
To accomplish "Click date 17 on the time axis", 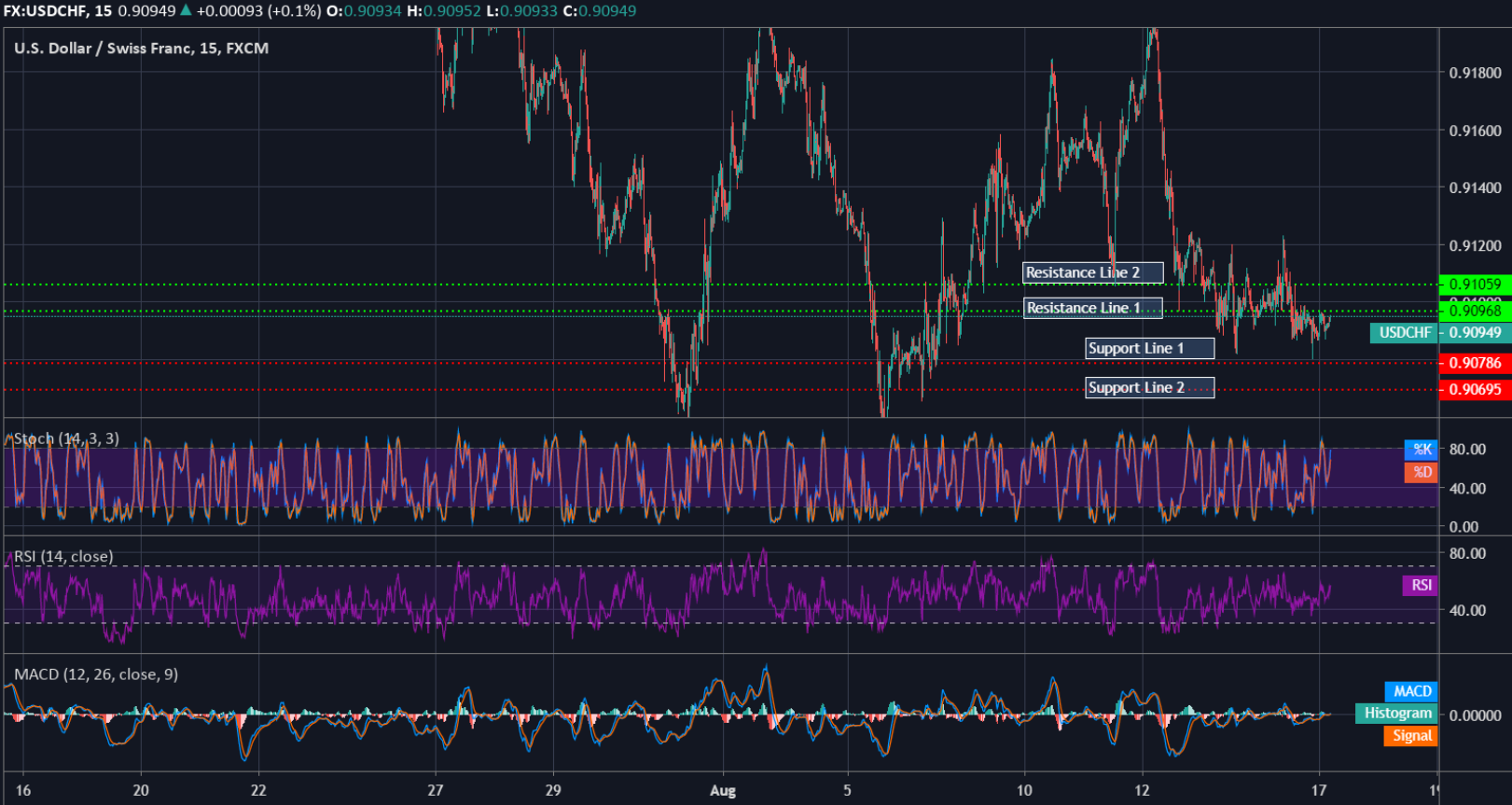I will point(1318,790).
